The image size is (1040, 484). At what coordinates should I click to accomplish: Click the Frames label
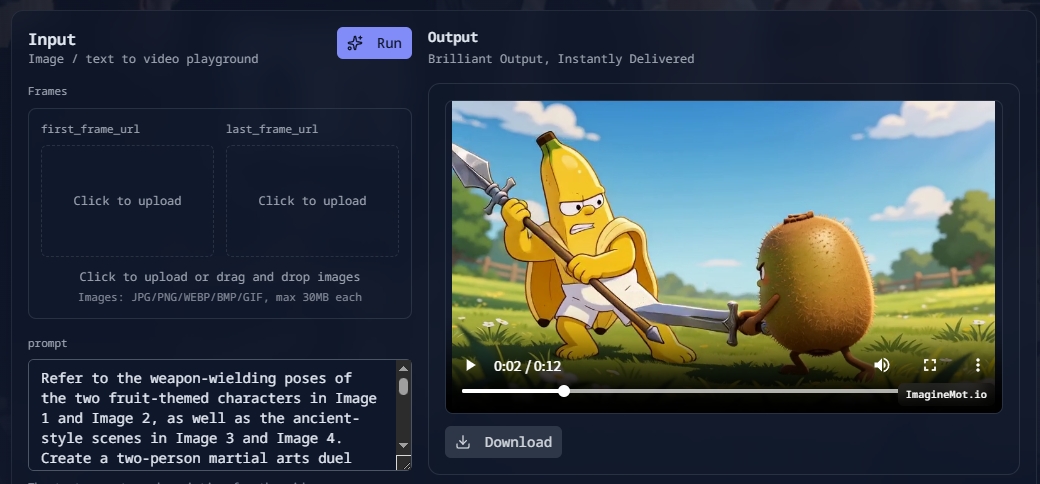[48, 91]
